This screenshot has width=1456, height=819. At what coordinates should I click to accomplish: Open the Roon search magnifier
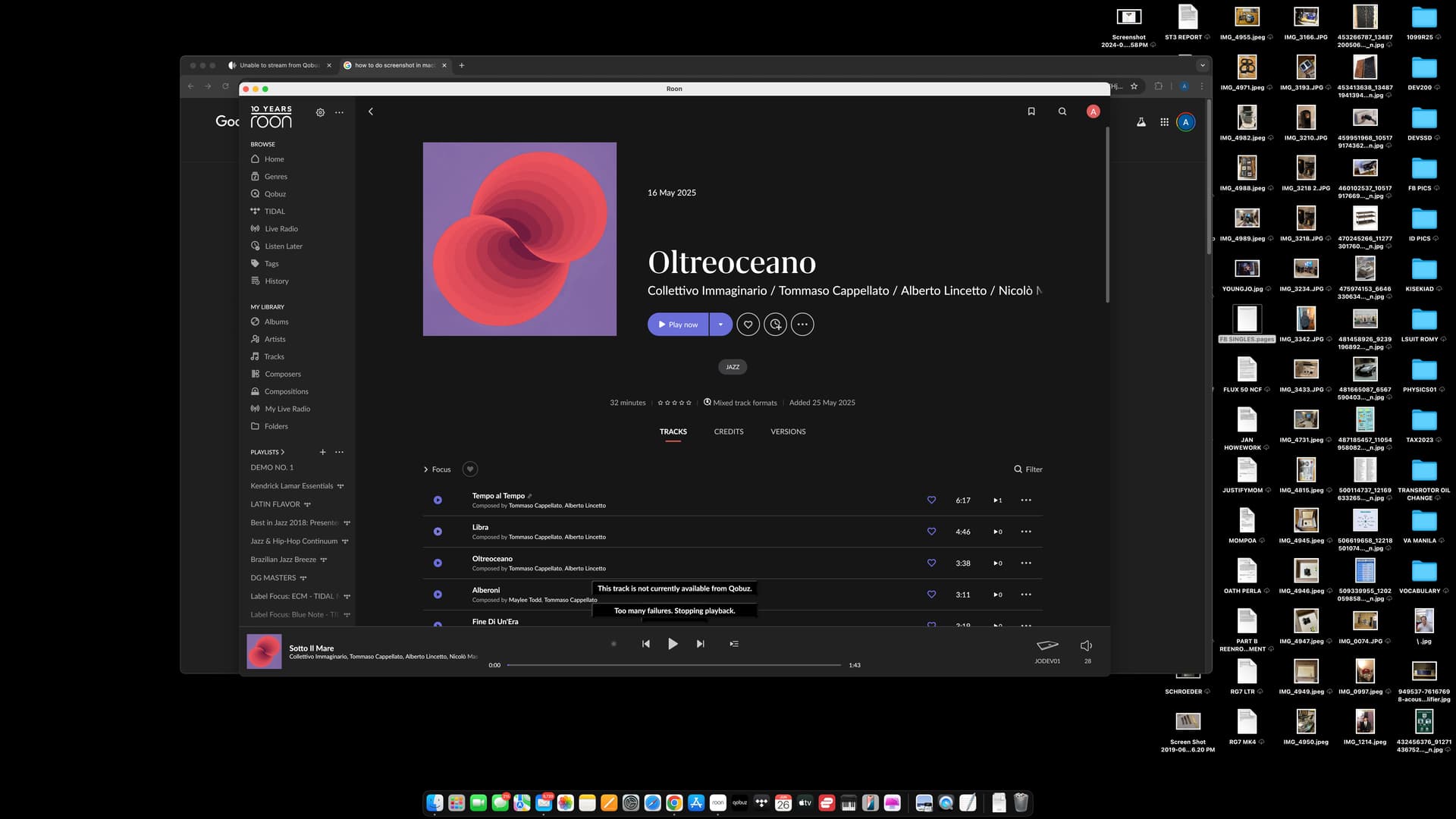click(1062, 111)
